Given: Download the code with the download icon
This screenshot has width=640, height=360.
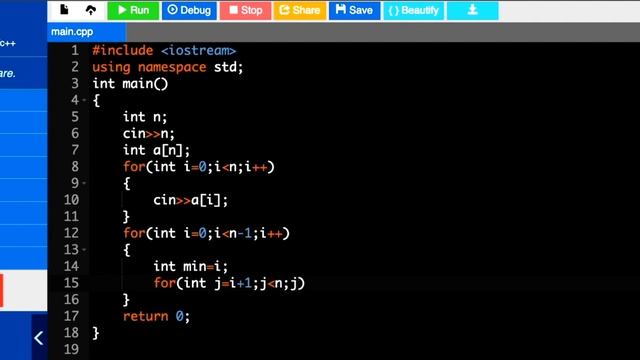Looking at the screenshot, I should coord(473,10).
